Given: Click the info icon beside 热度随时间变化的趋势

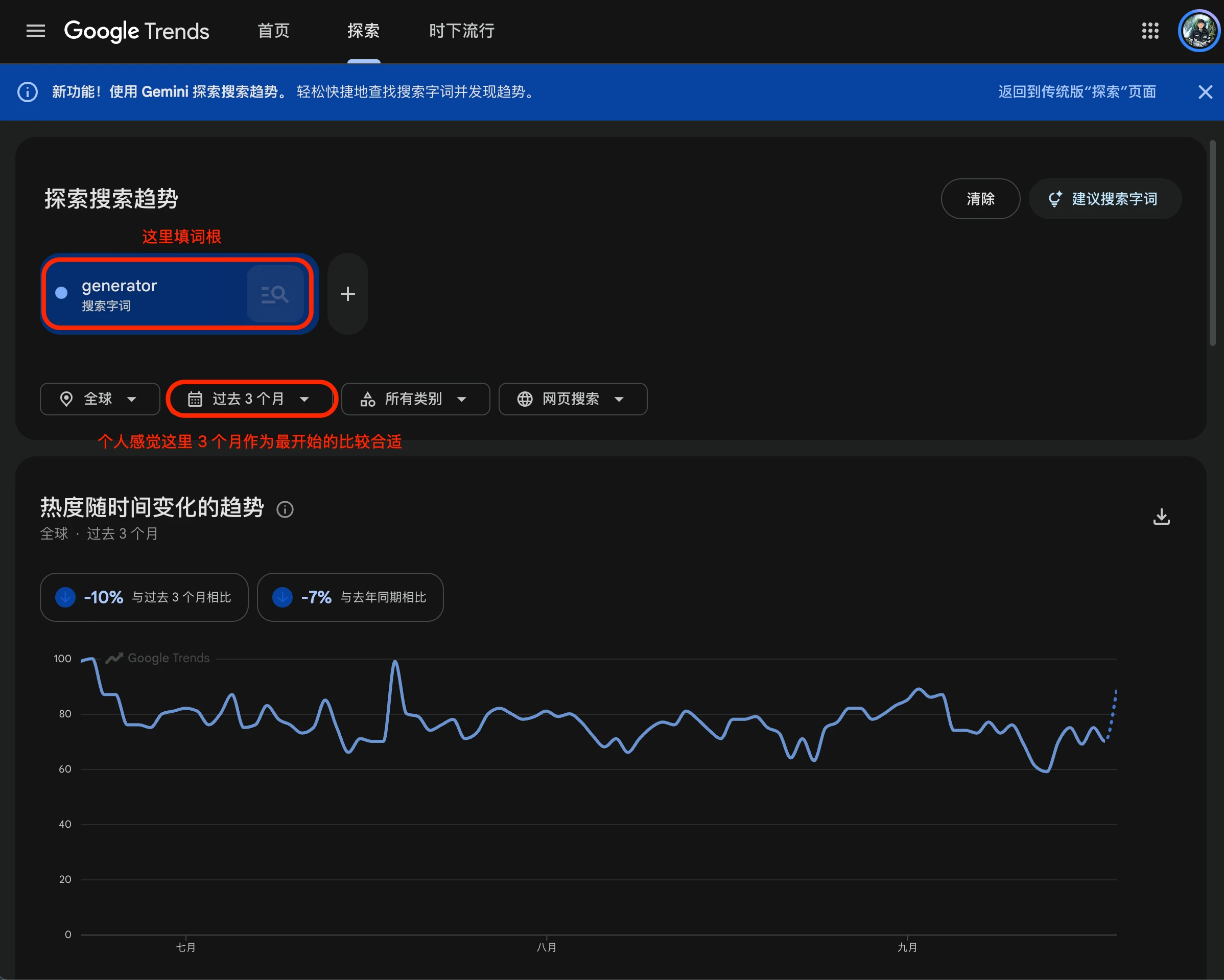Looking at the screenshot, I should click(285, 509).
